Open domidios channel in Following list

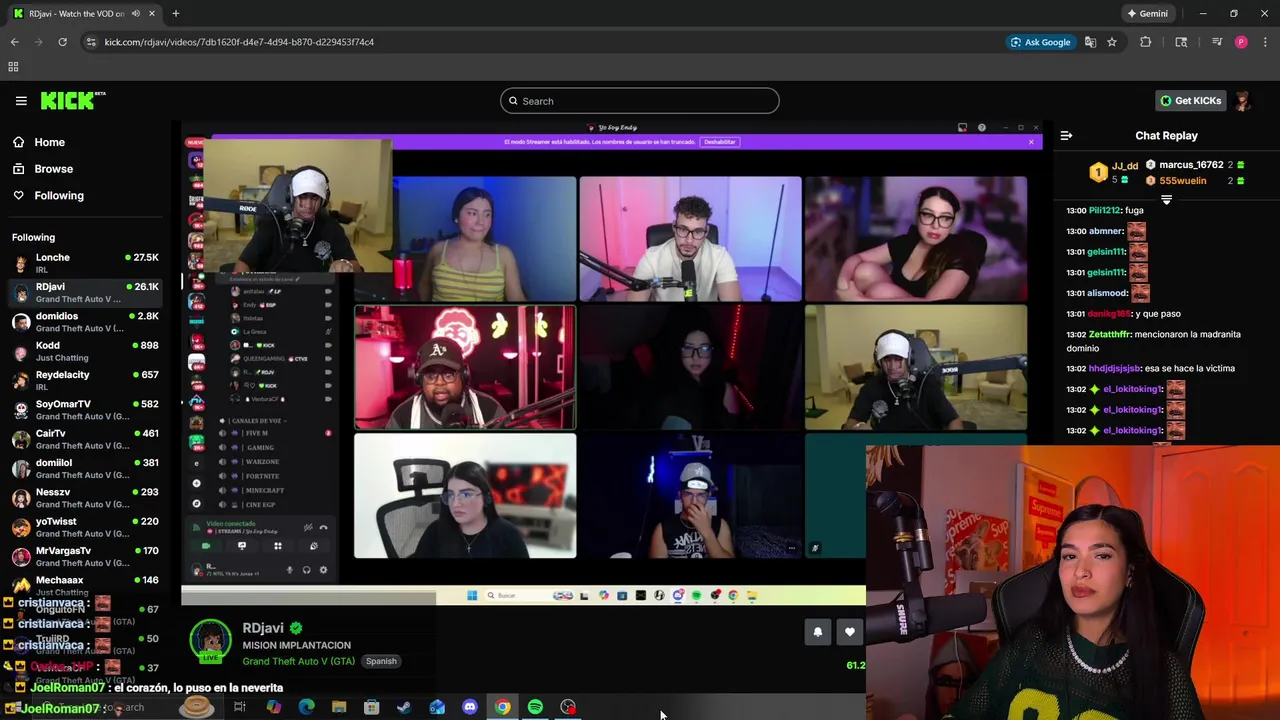pos(85,322)
